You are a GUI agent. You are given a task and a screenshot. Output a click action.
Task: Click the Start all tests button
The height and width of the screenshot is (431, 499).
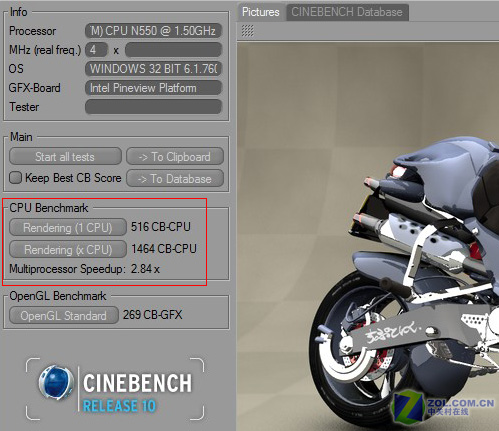[65, 156]
